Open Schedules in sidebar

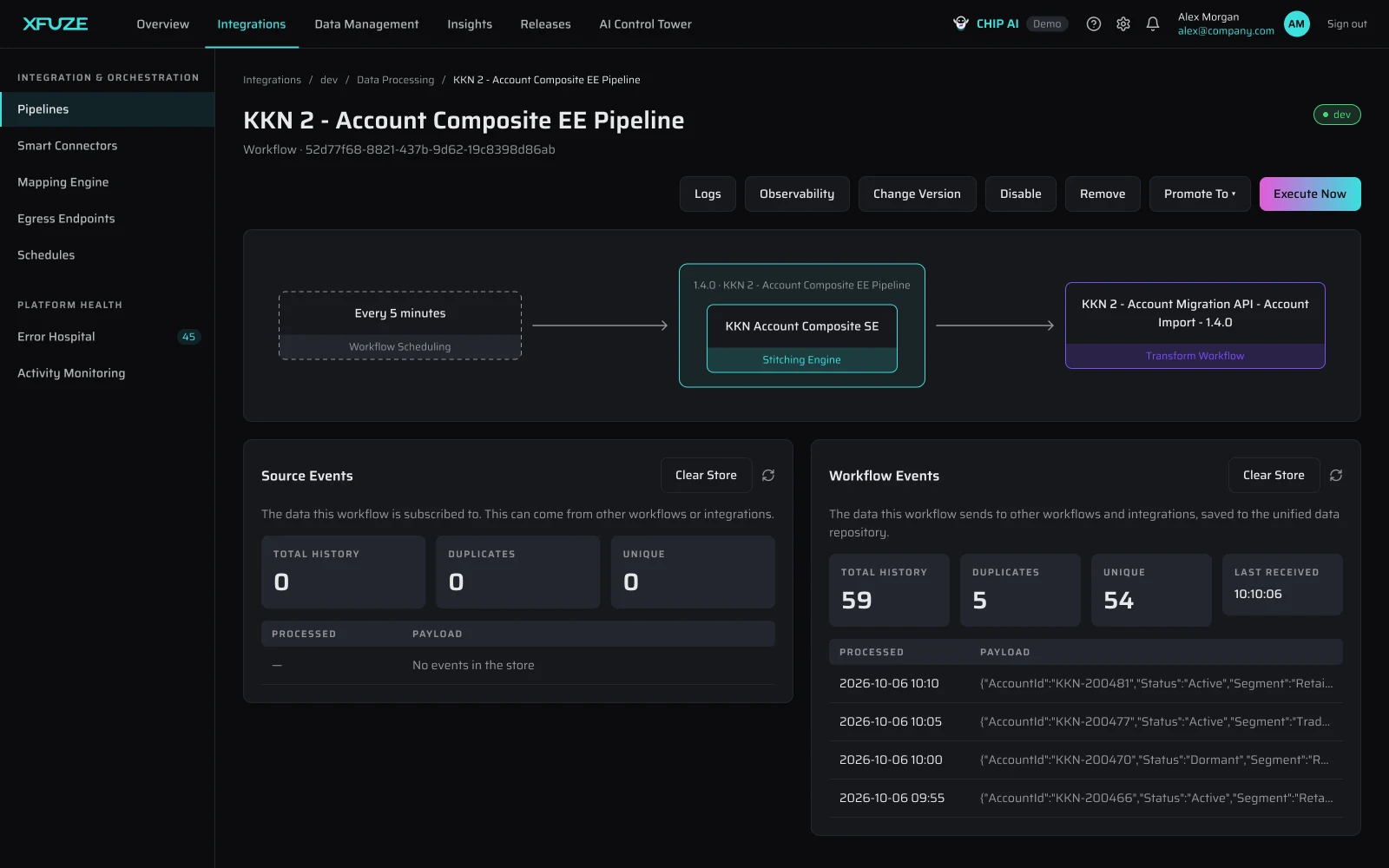click(107, 255)
